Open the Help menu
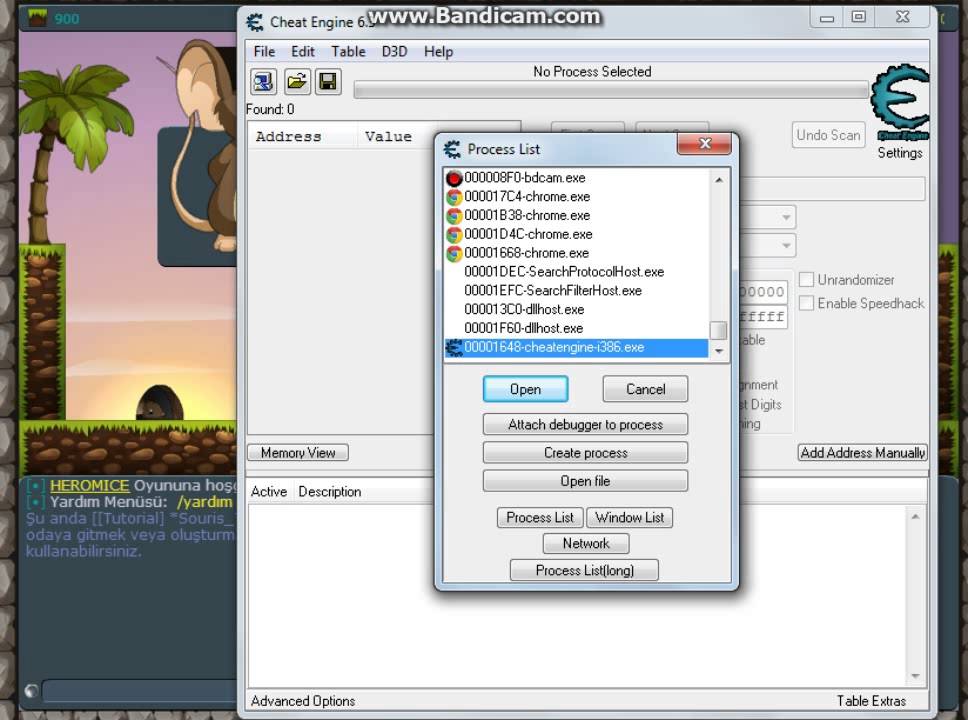Image resolution: width=968 pixels, height=720 pixels. point(438,51)
